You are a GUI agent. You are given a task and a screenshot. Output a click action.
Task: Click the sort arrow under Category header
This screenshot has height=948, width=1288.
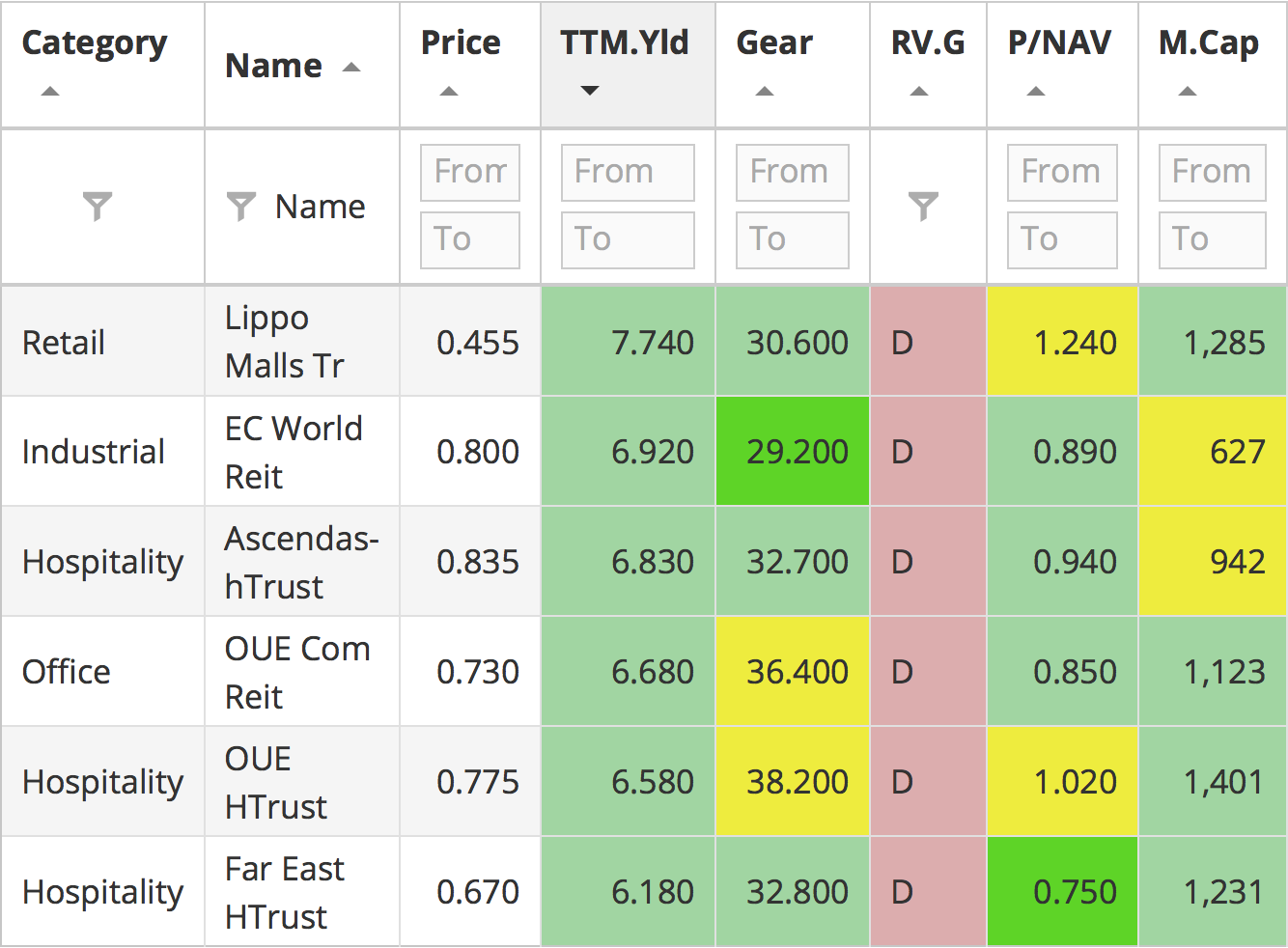coord(50,92)
